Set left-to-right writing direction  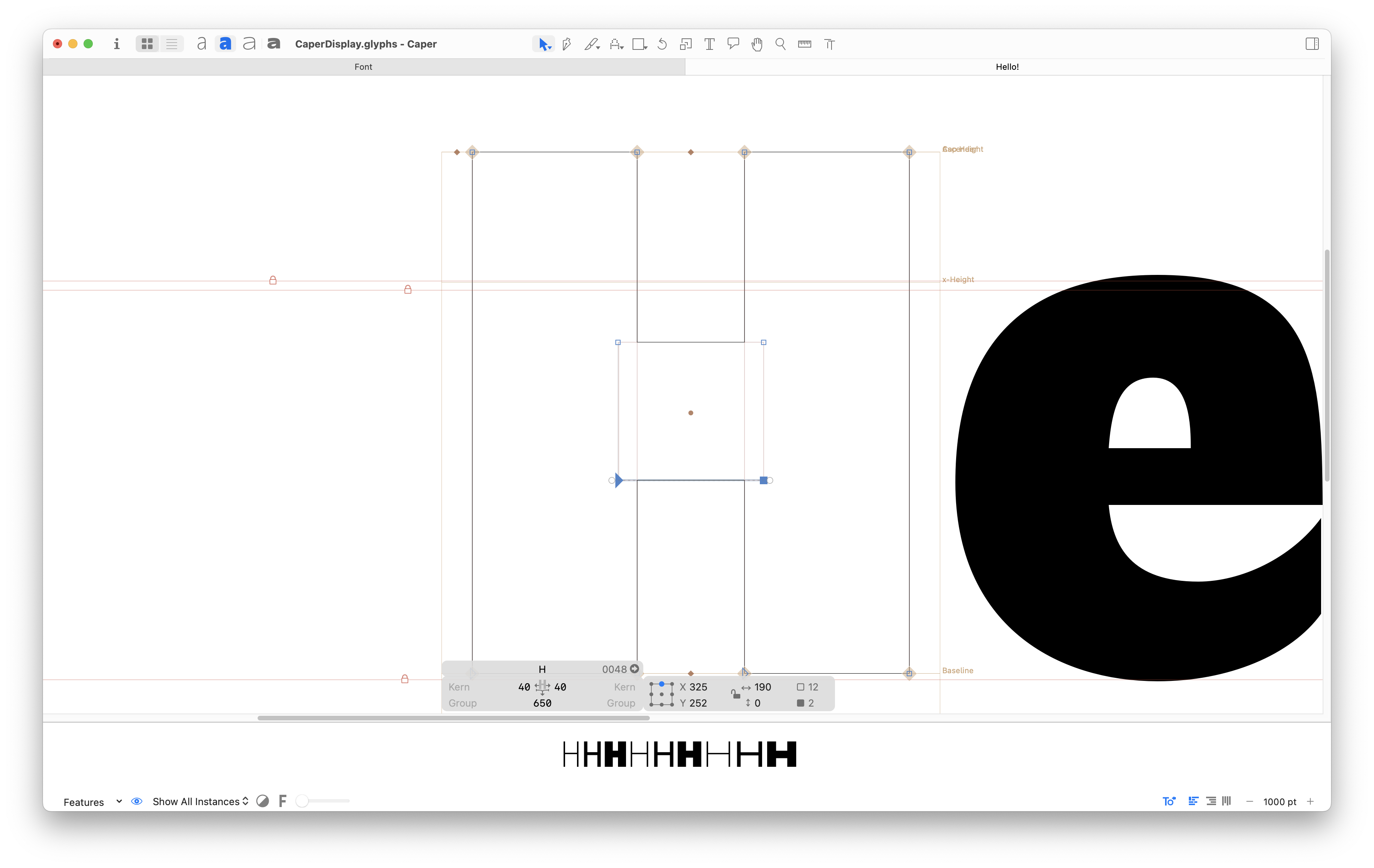(x=1193, y=801)
